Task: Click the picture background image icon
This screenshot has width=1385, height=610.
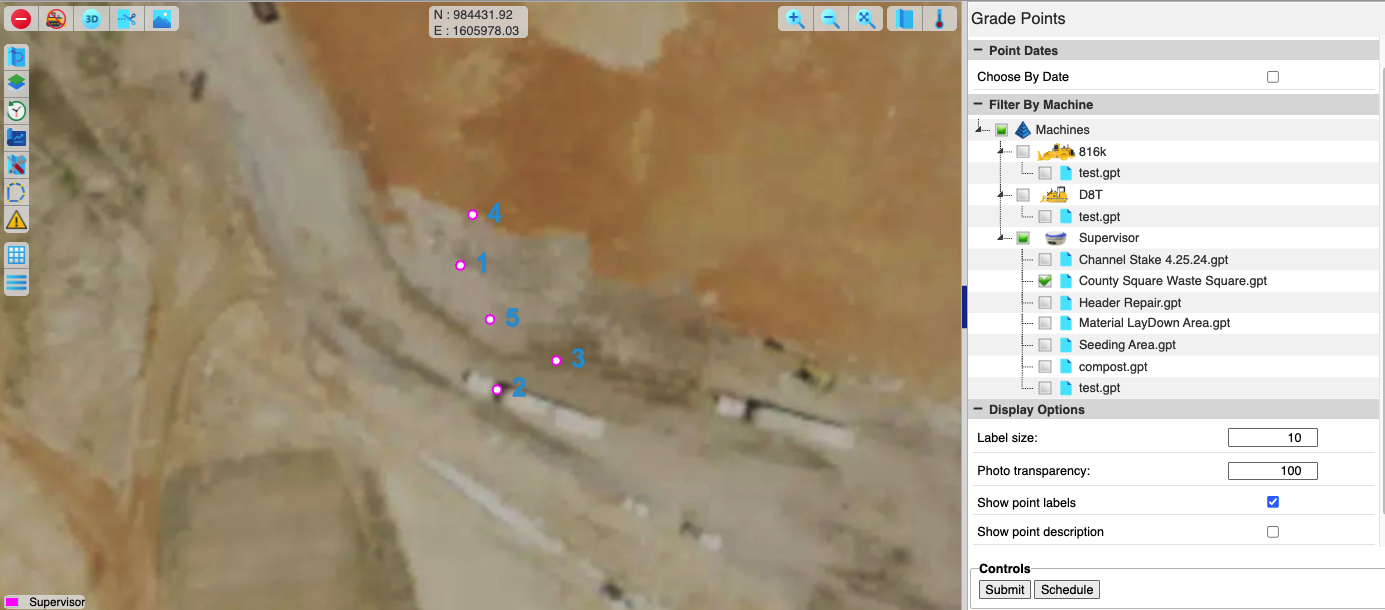Action: coord(162,18)
